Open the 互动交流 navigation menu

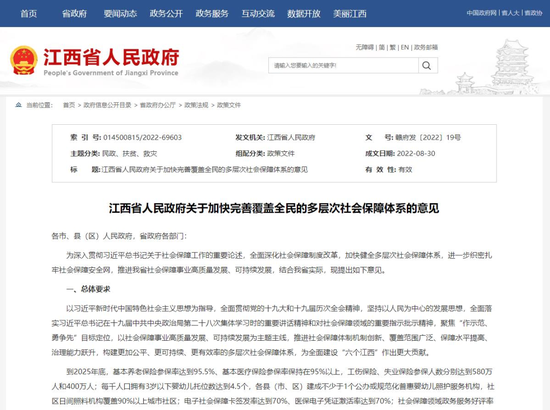click(x=258, y=14)
